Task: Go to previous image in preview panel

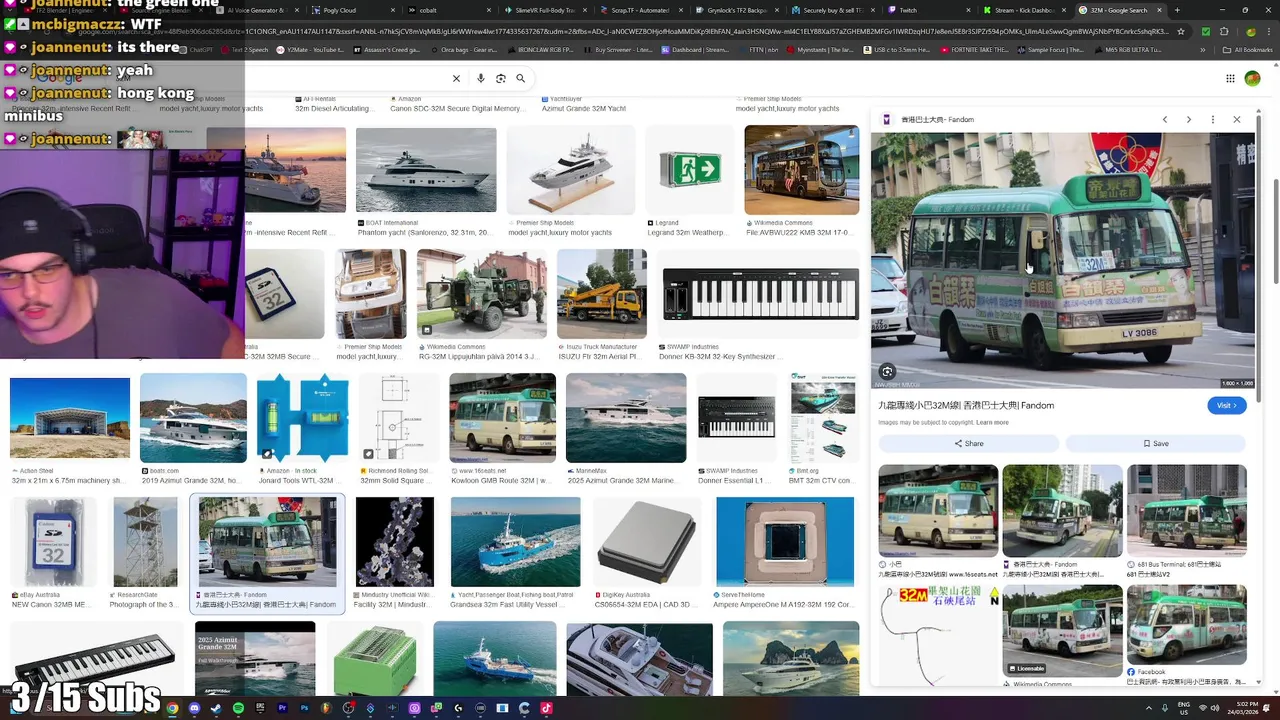Action: point(1165,120)
